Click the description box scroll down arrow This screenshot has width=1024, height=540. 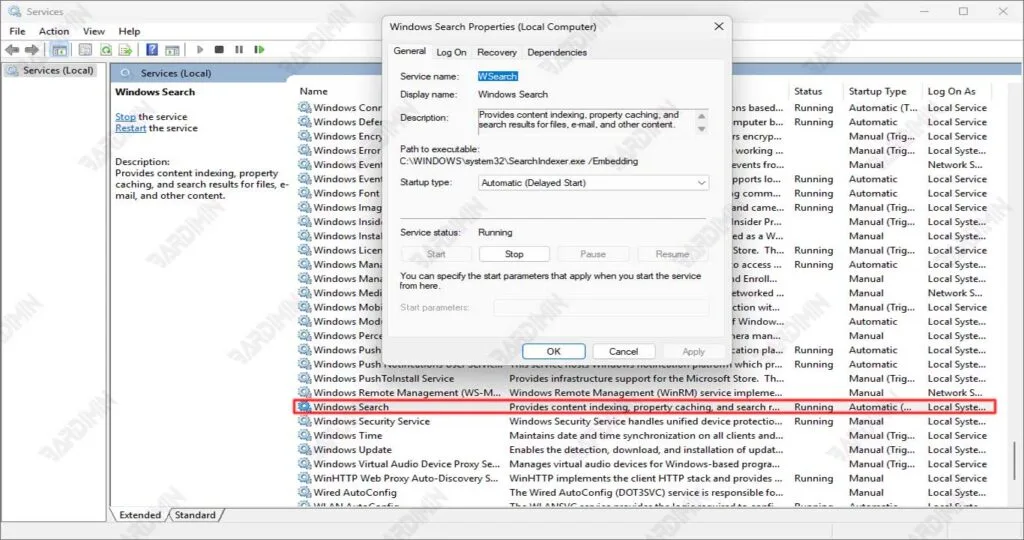pyautogui.click(x=701, y=129)
